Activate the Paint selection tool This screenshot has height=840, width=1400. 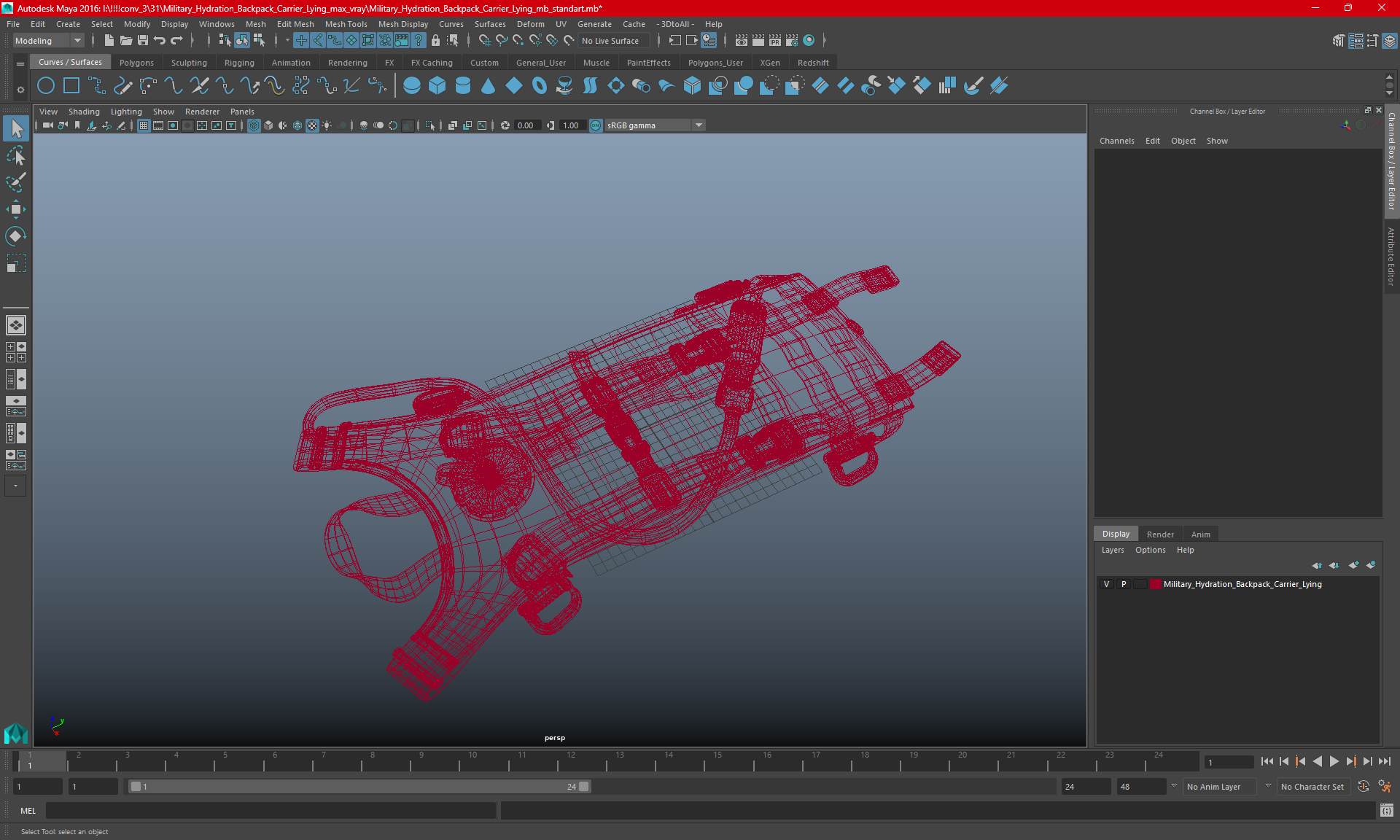tap(16, 182)
